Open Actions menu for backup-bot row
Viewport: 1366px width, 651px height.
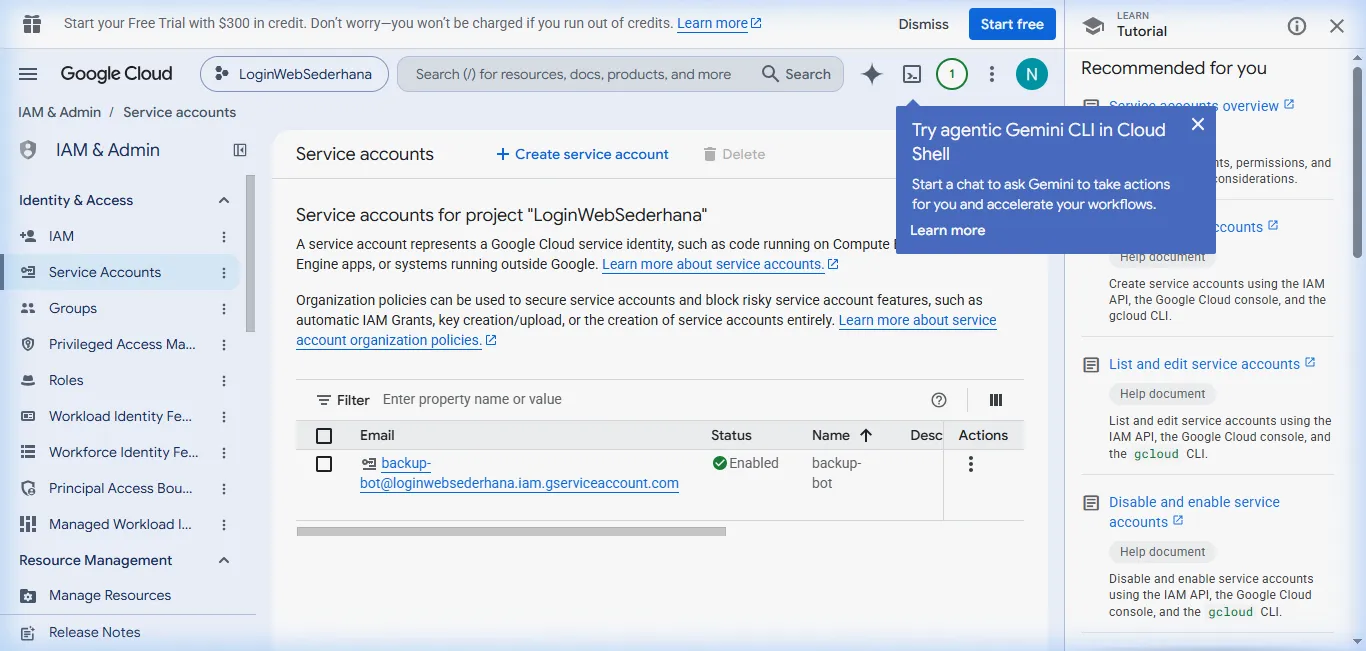(x=970, y=464)
